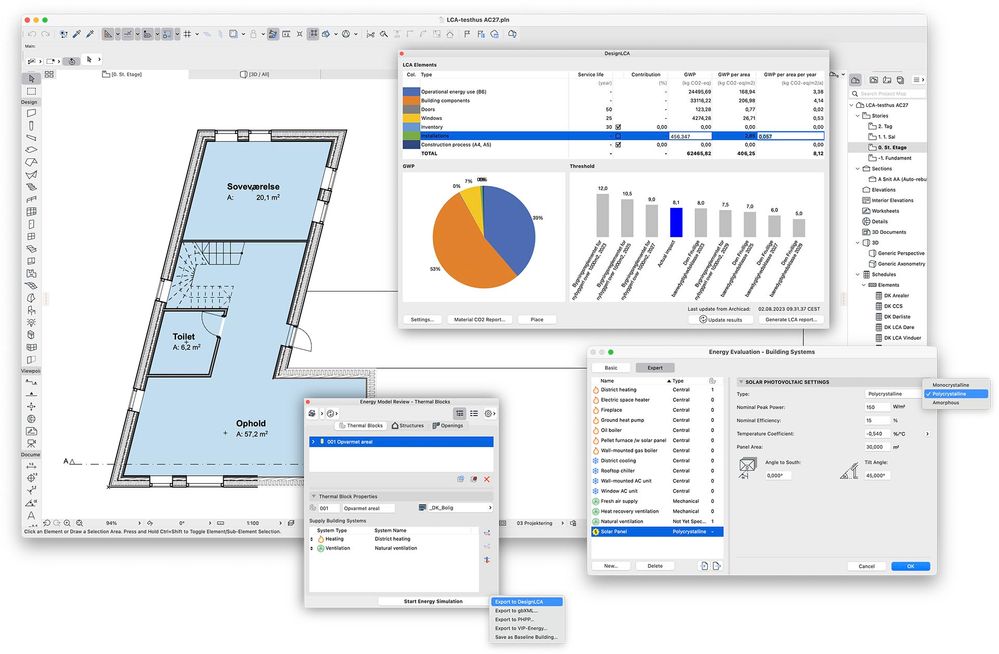This screenshot has width=999, height=654.
Task: Click the Nominal Peak Power input field
Action: (x=877, y=407)
